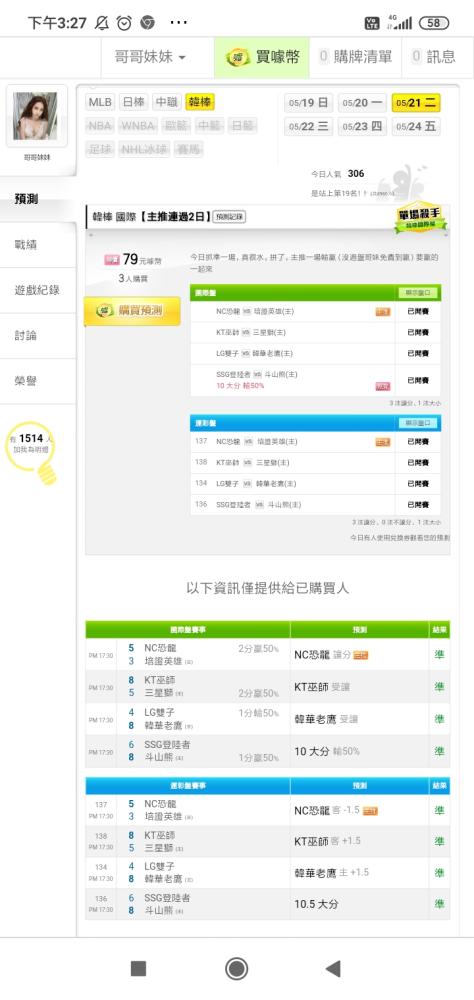
Task: Click the 預測紀錄 link button
Action: (x=229, y=217)
